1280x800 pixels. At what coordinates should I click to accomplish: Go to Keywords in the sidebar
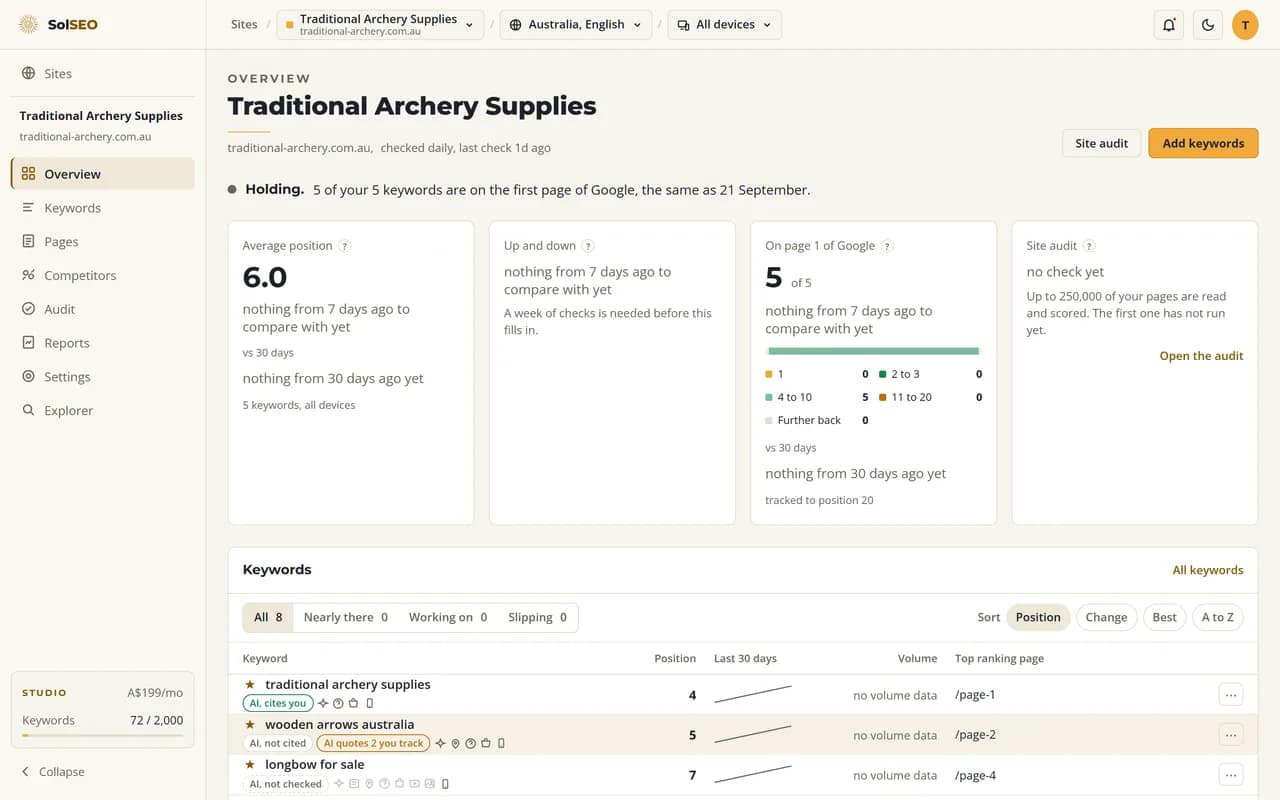click(102, 208)
